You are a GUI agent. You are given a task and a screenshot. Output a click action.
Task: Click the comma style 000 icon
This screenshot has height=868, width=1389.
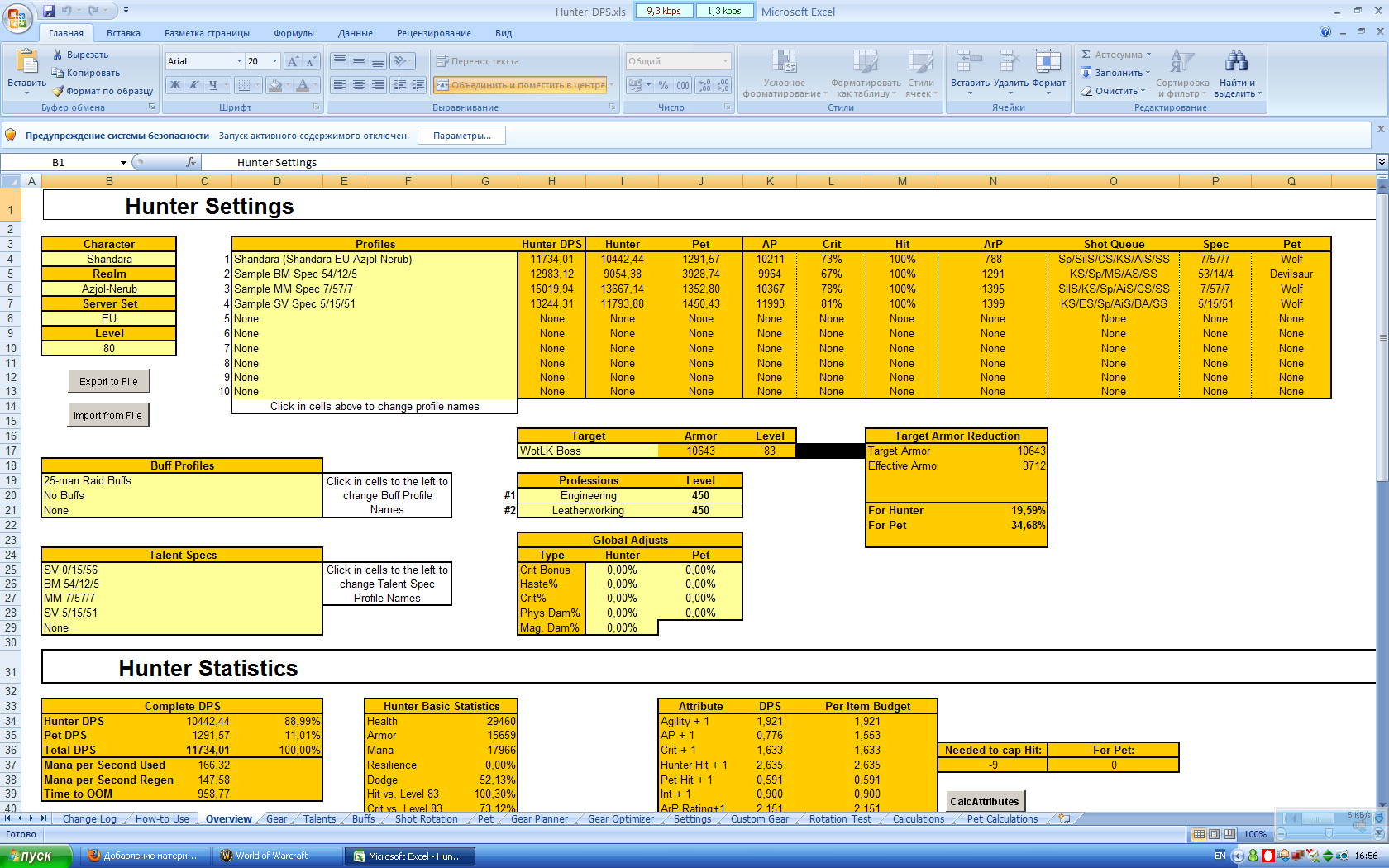(x=683, y=85)
